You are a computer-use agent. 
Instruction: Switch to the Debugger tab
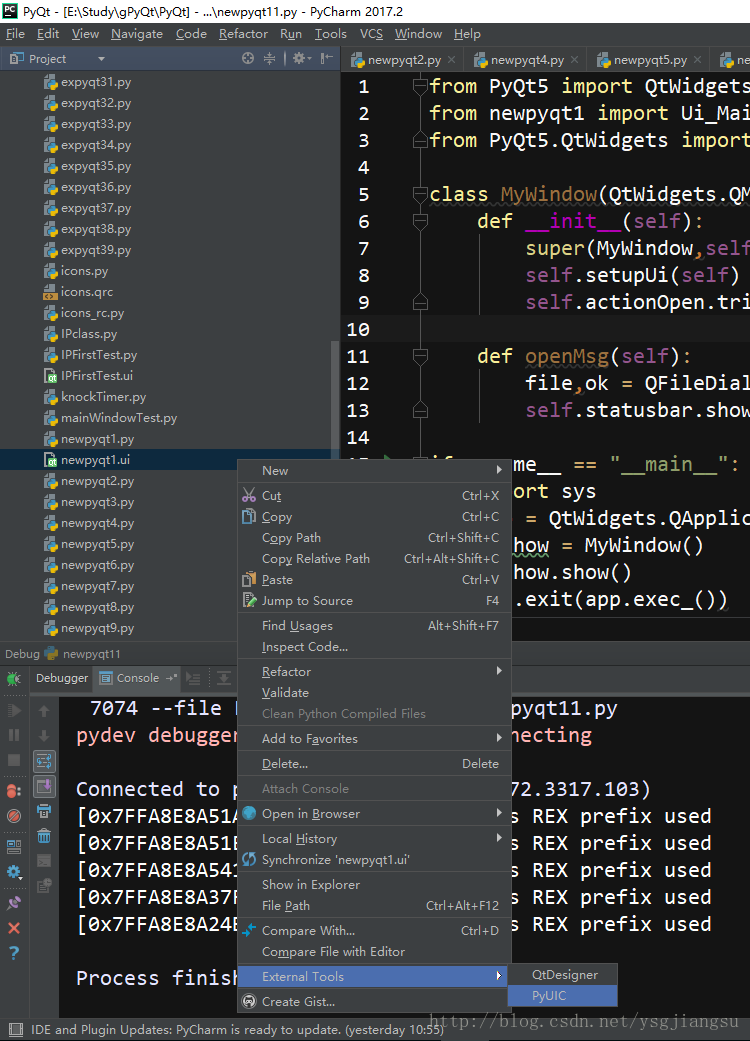click(62, 678)
